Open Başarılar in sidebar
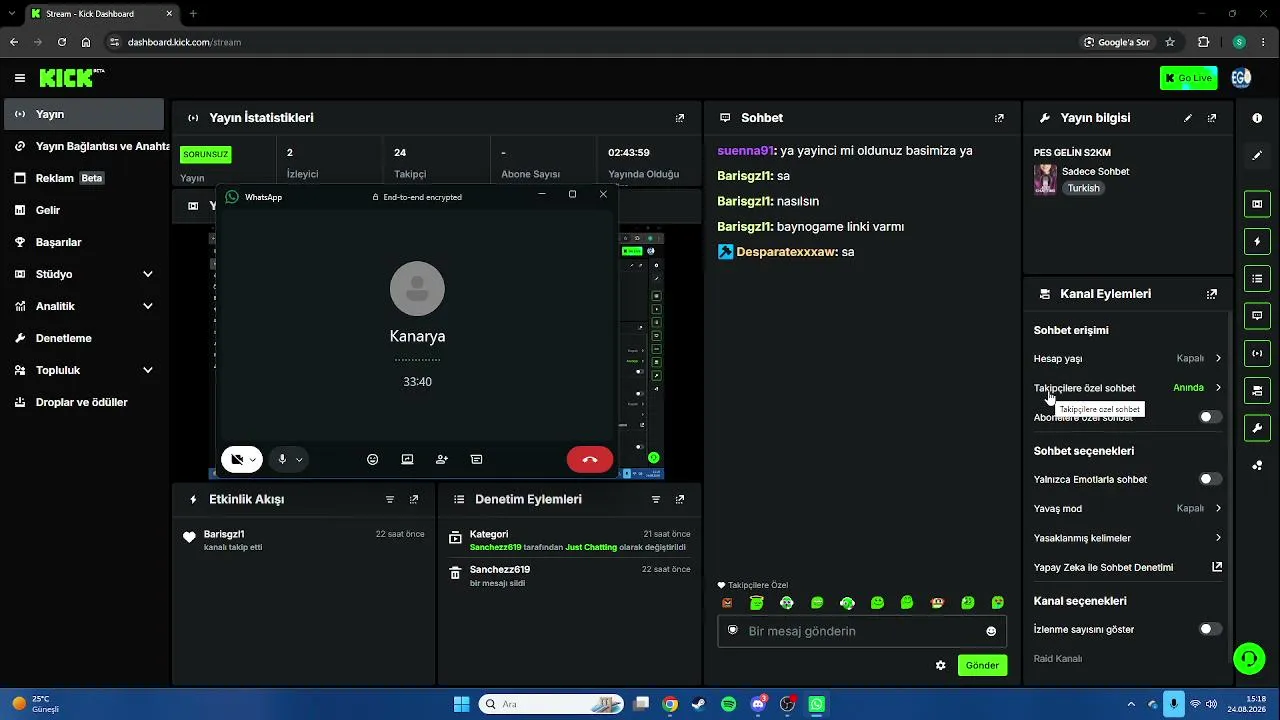This screenshot has height=720, width=1280. pos(84,242)
